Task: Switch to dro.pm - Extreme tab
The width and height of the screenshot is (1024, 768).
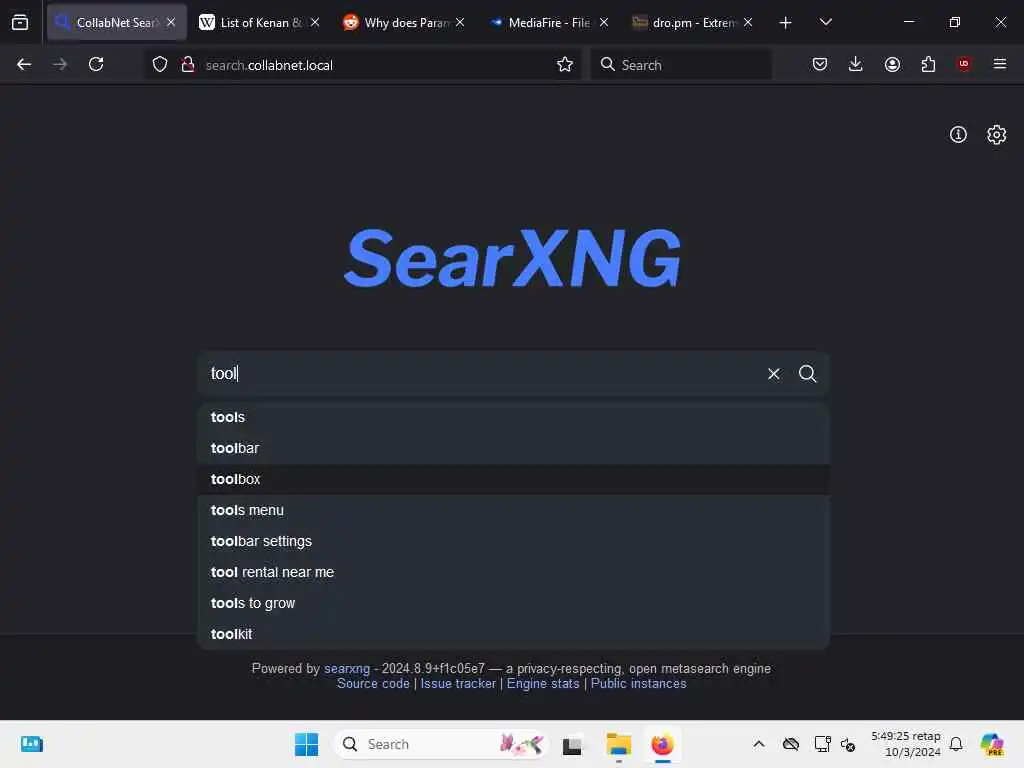Action: click(694, 22)
